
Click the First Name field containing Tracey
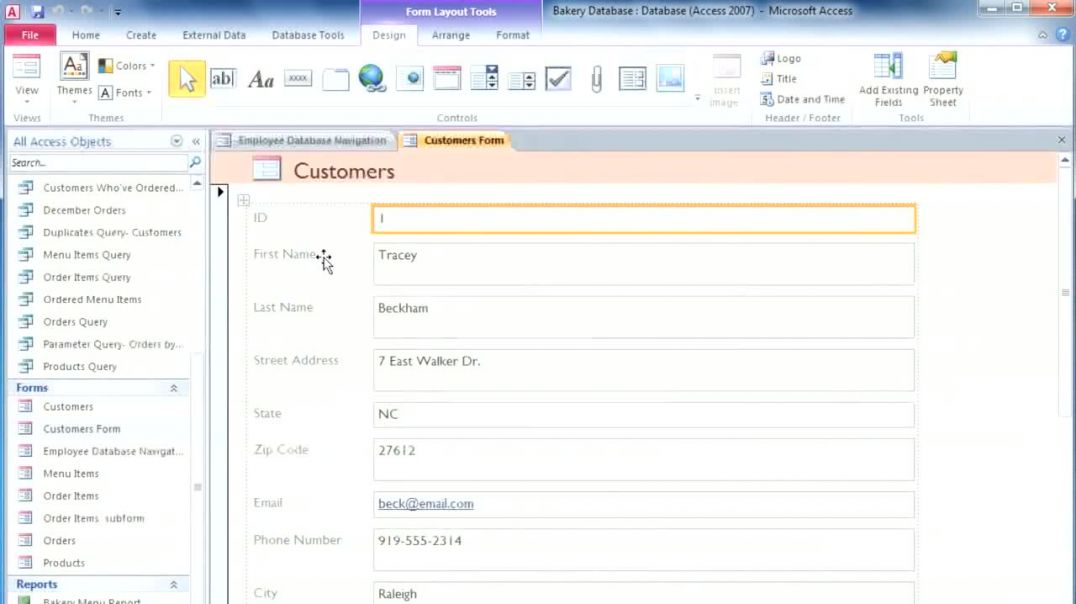point(644,264)
